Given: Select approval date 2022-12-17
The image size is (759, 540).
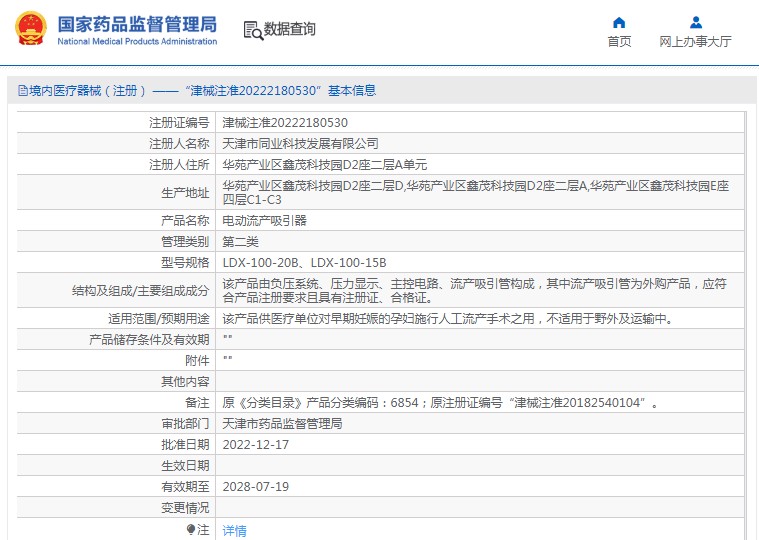Looking at the screenshot, I should [256, 445].
